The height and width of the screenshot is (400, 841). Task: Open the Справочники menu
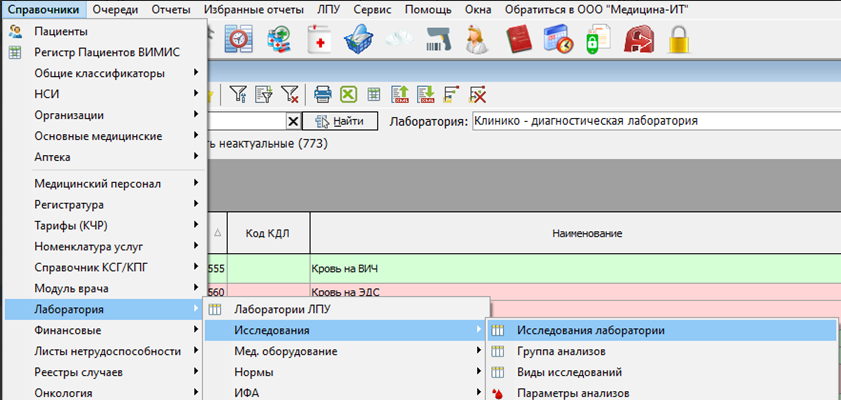[44, 9]
